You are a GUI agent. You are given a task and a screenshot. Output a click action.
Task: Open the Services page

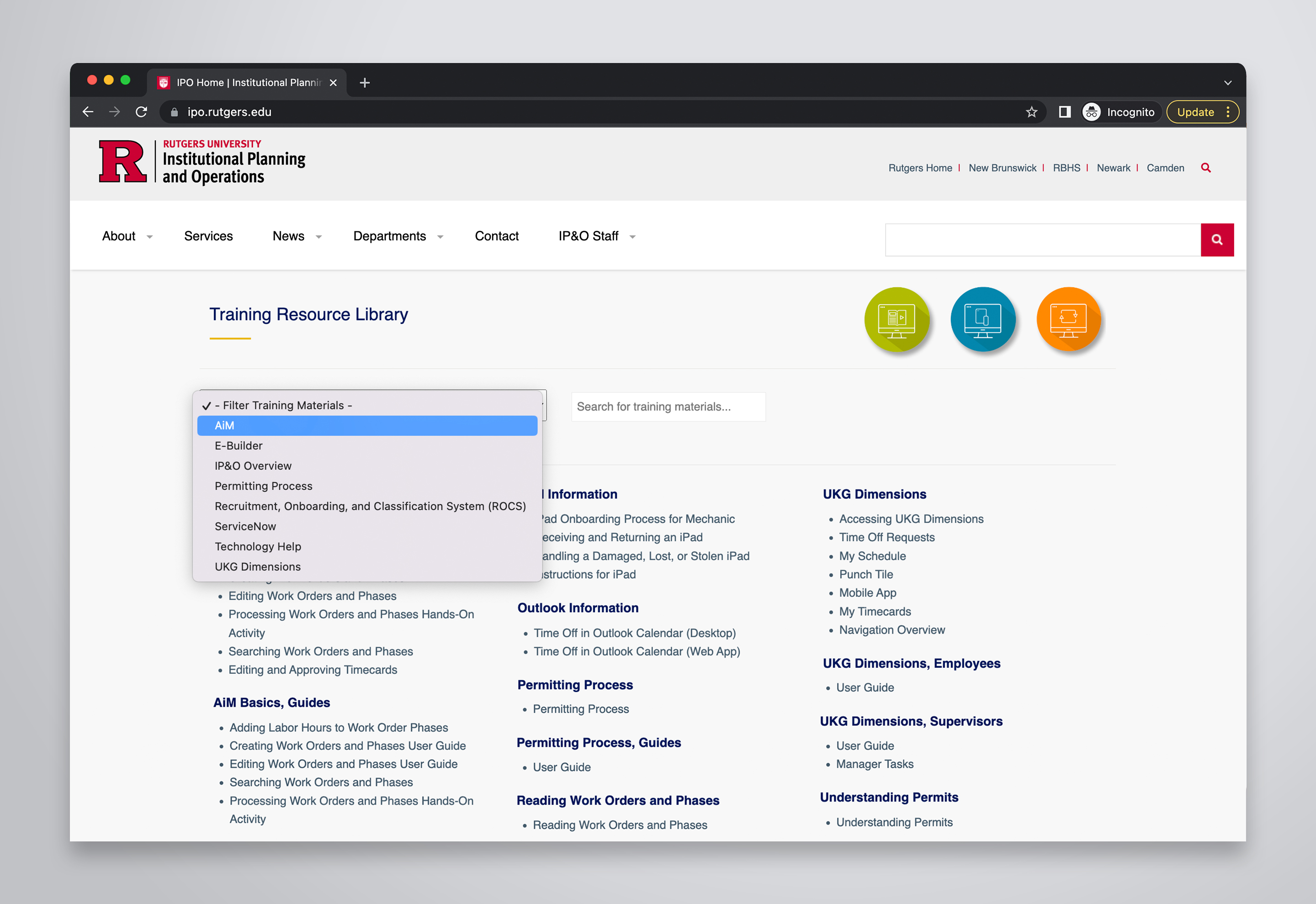click(x=208, y=236)
